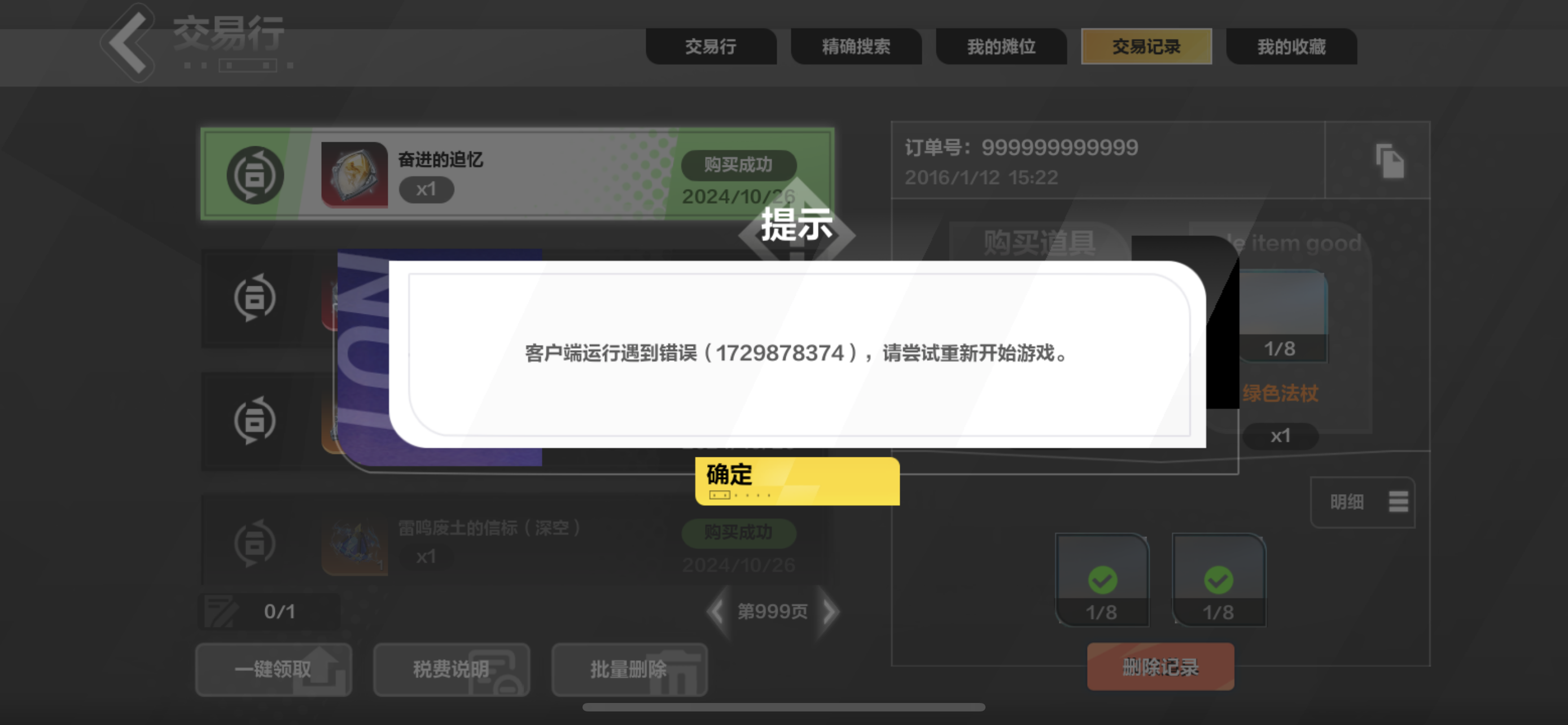
Task: Open the 交易行 tab
Action: click(711, 46)
